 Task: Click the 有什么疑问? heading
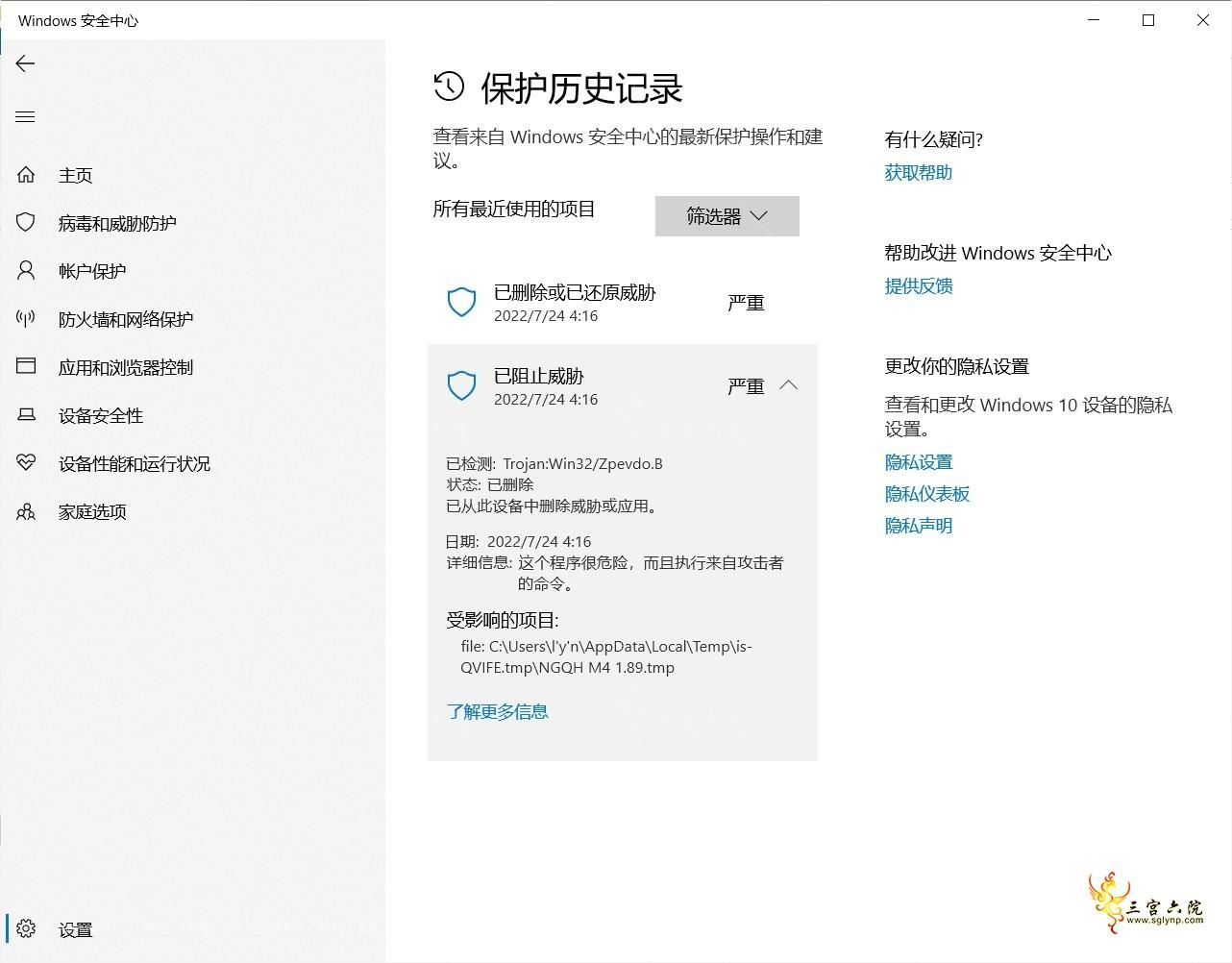click(x=934, y=139)
